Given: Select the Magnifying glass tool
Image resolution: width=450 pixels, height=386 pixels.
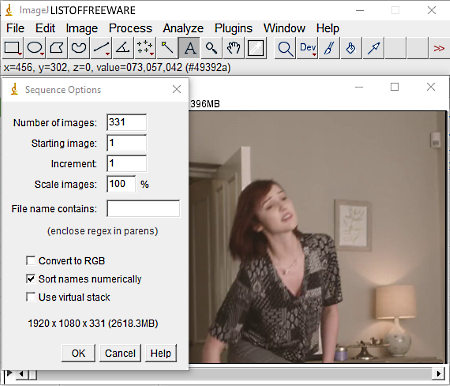Looking at the screenshot, I should pos(211,48).
